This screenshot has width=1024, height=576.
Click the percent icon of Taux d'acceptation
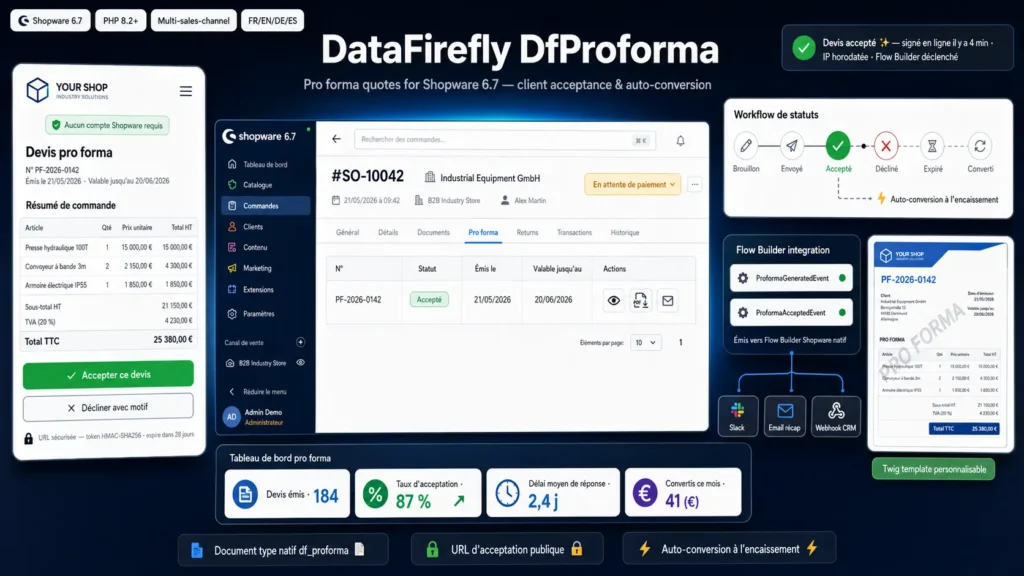pyautogui.click(x=376, y=494)
